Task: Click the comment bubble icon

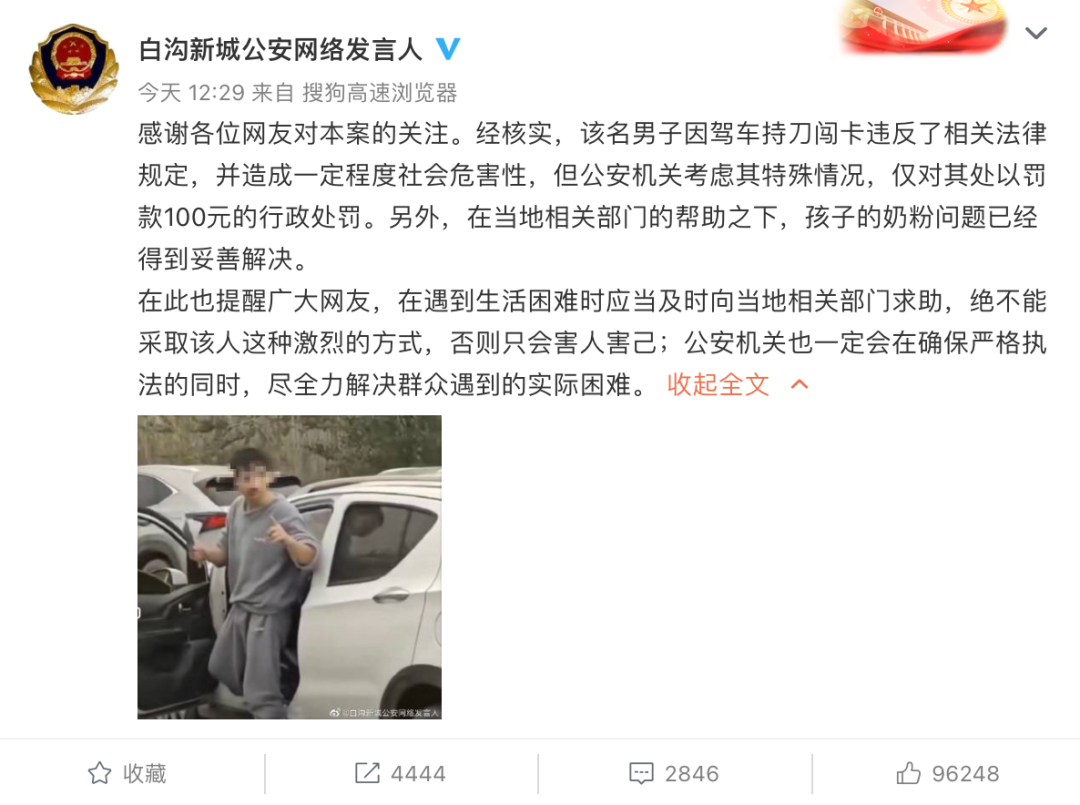Action: coord(641,773)
